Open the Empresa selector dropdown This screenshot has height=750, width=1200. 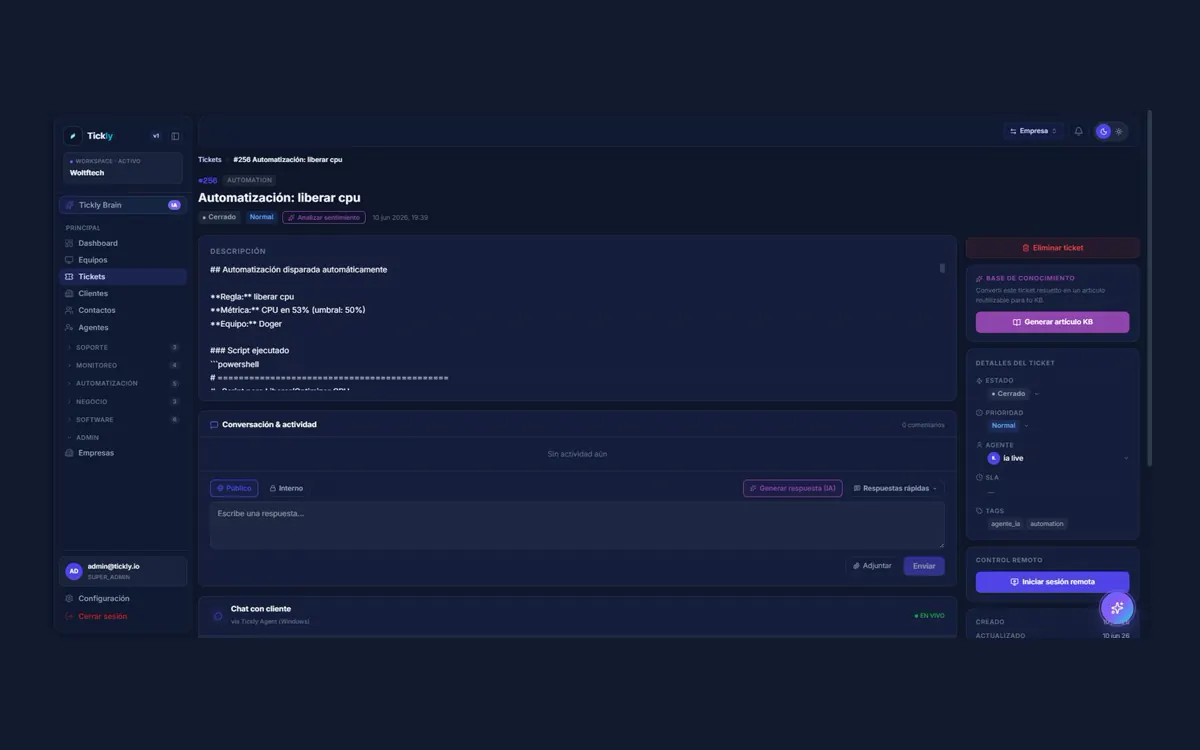point(1033,131)
